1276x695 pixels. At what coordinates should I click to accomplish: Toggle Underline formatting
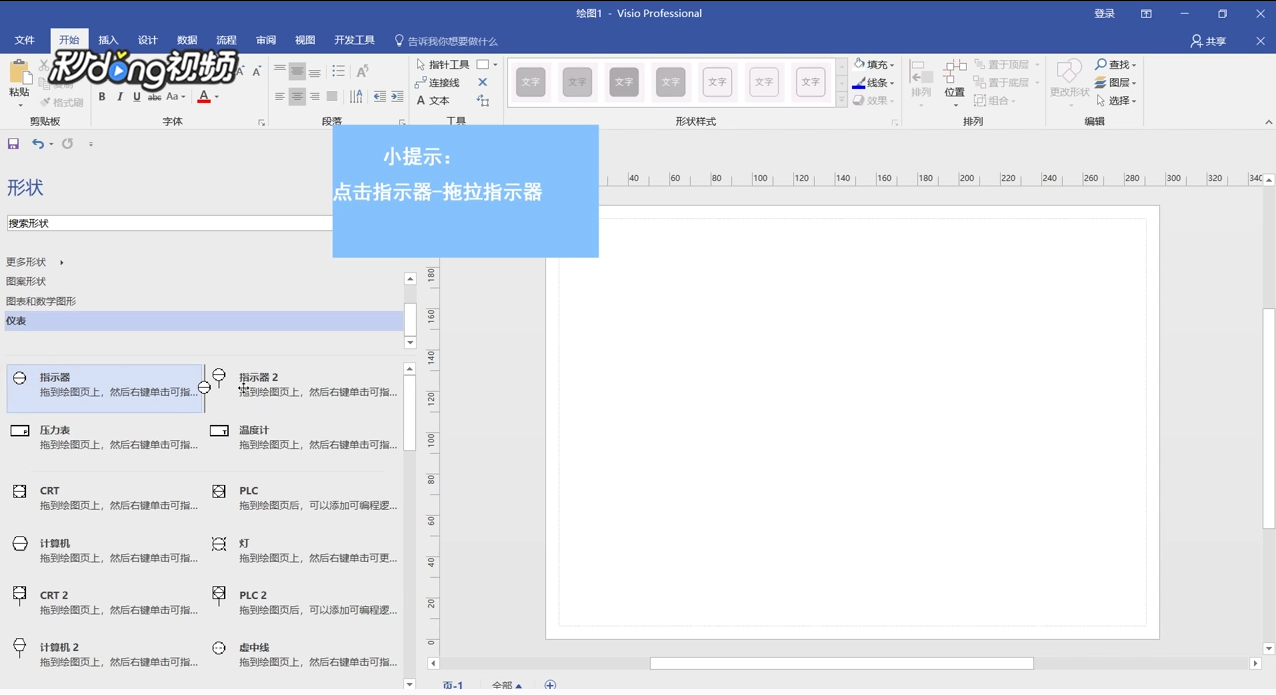click(137, 97)
